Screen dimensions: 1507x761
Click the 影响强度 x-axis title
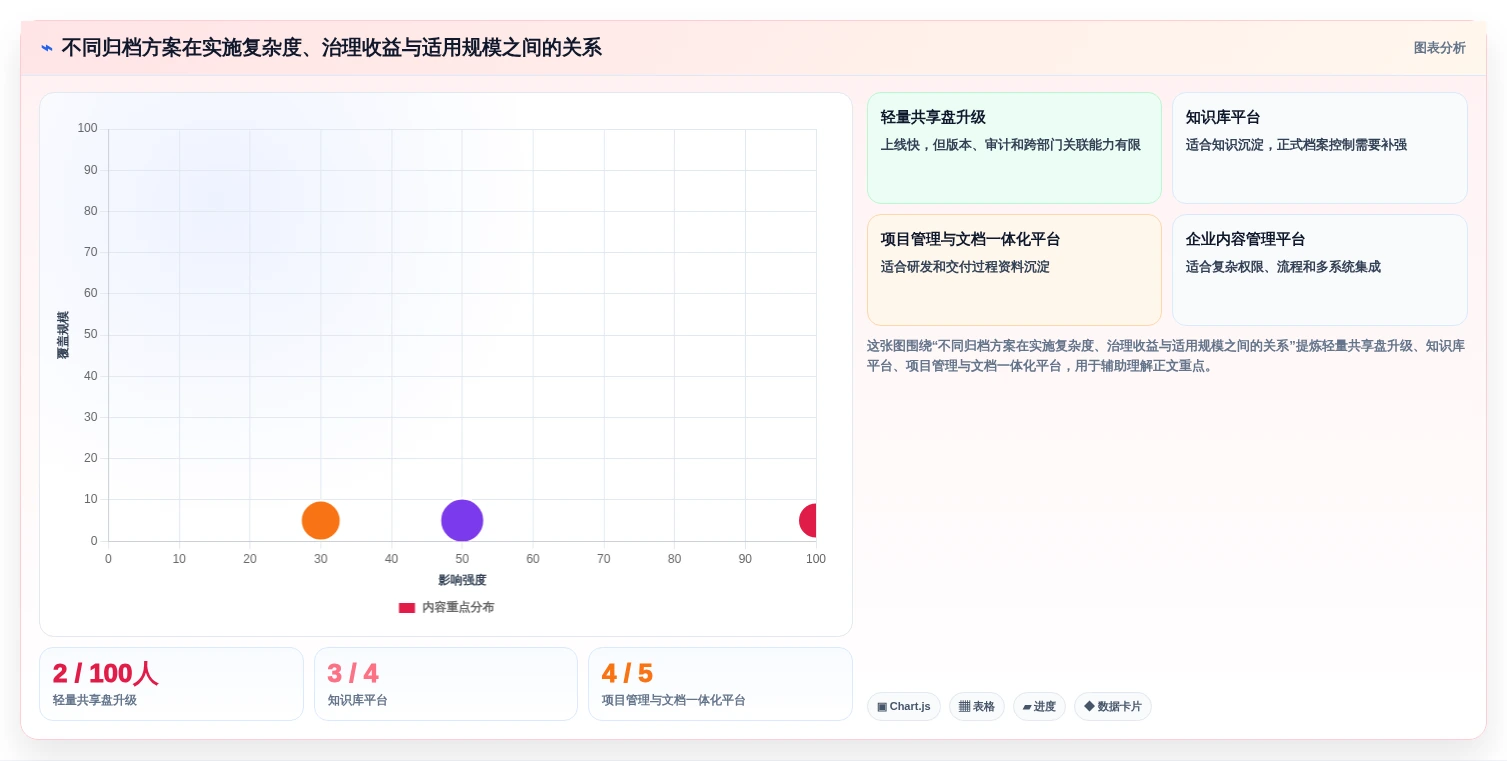click(x=462, y=580)
